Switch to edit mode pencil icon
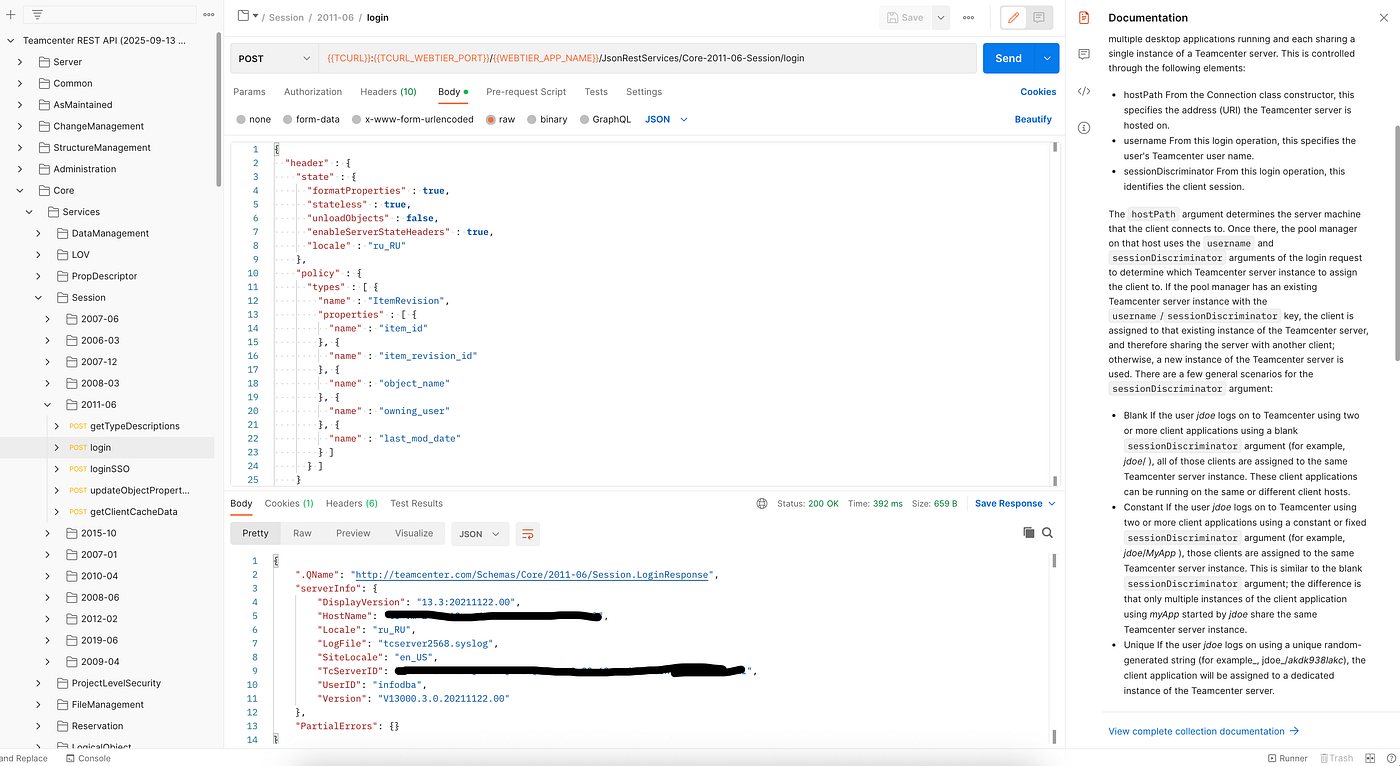1400x766 pixels. pos(1014,17)
